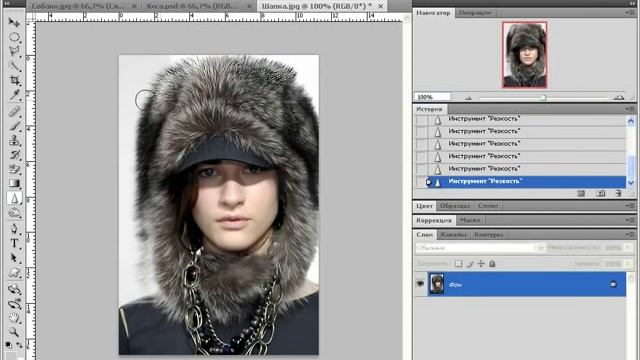Screen dimensions: 640x360
Task: Open the Коррекция panel options menu
Action: pyautogui.click(x=630, y=220)
